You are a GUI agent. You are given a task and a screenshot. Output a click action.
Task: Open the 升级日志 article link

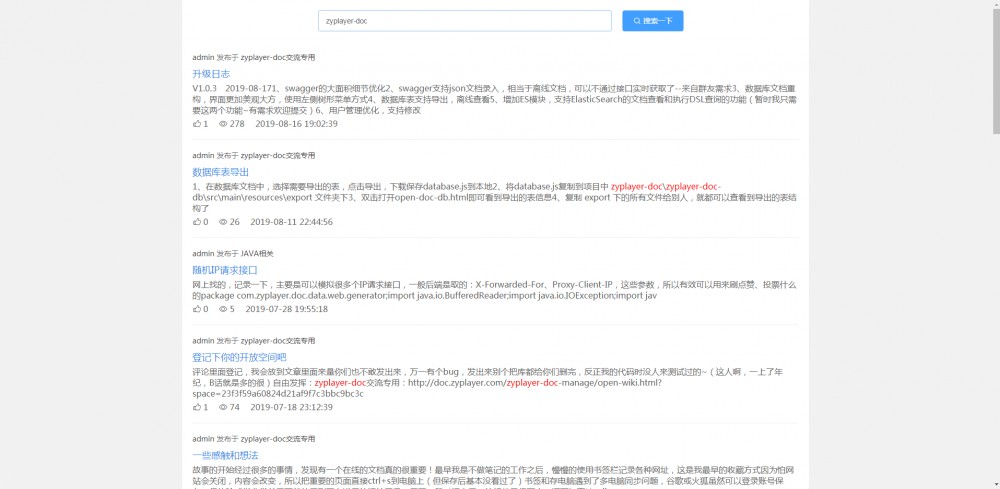pos(211,74)
